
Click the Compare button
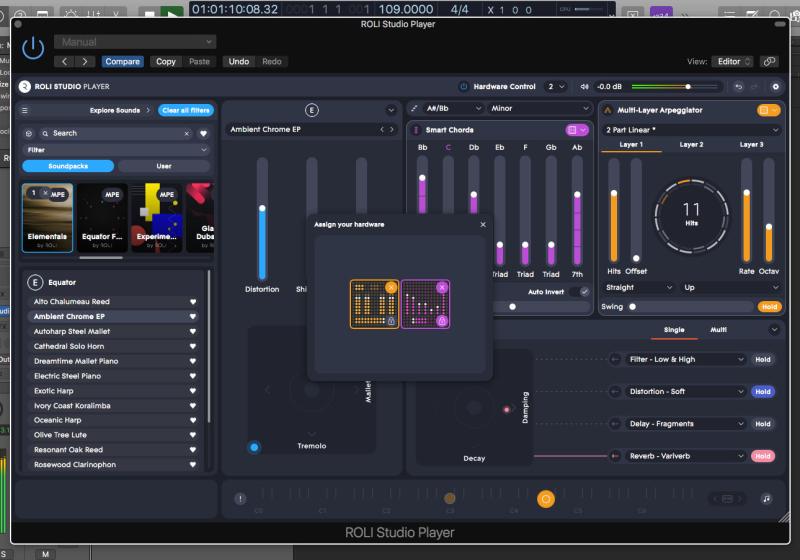click(122, 62)
